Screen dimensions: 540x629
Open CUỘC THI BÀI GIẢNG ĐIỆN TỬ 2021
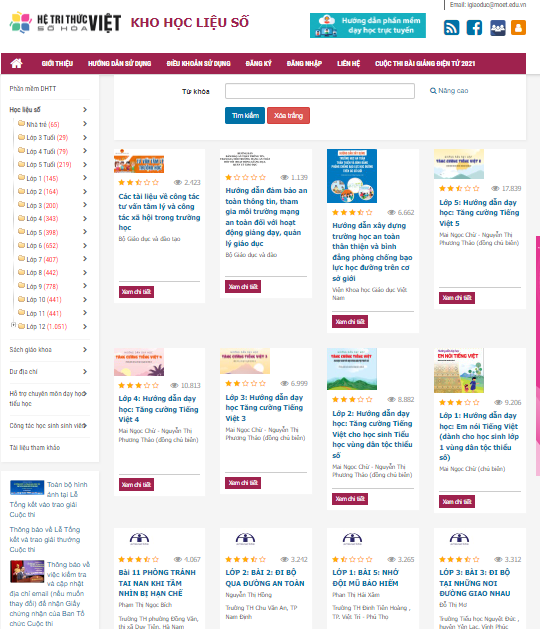tap(425, 63)
